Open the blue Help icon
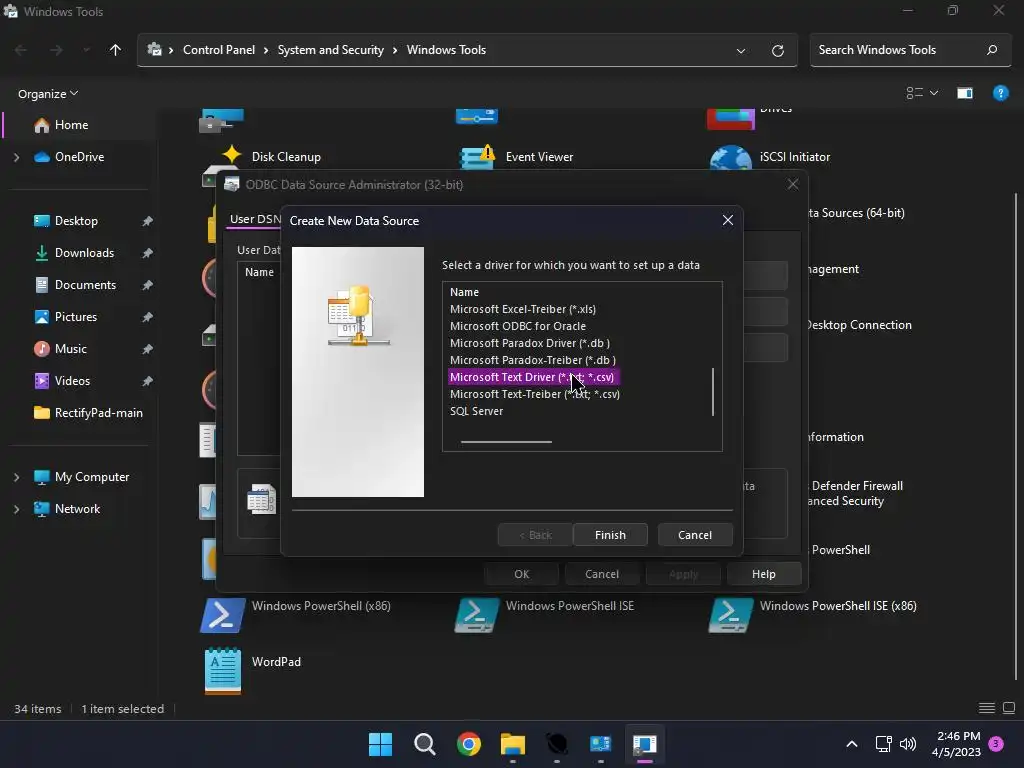Image resolution: width=1024 pixels, height=768 pixels. (x=1000, y=93)
